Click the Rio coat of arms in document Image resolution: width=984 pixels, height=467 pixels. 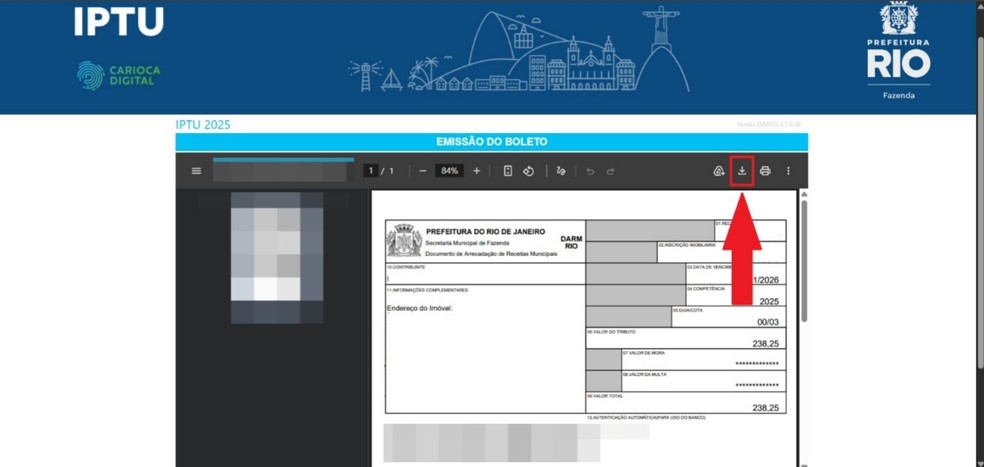tap(404, 240)
